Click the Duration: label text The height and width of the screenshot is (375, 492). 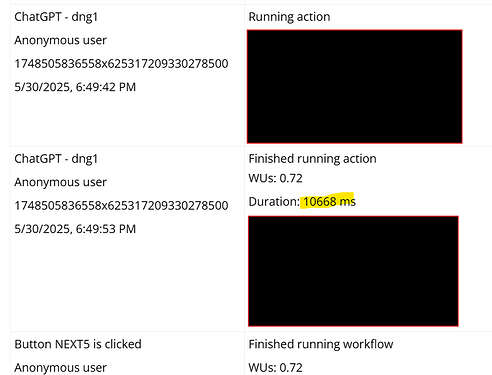(274, 202)
